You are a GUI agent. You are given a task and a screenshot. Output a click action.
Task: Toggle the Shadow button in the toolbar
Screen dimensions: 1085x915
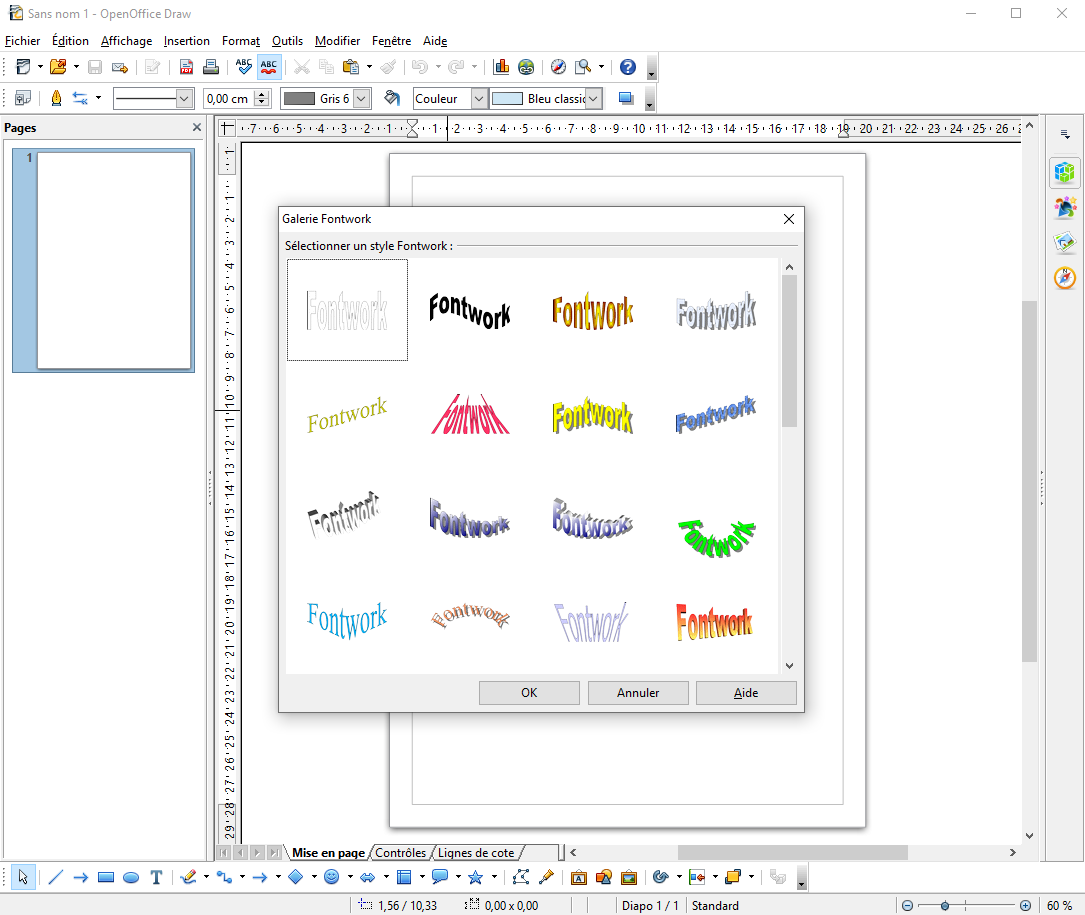click(627, 98)
